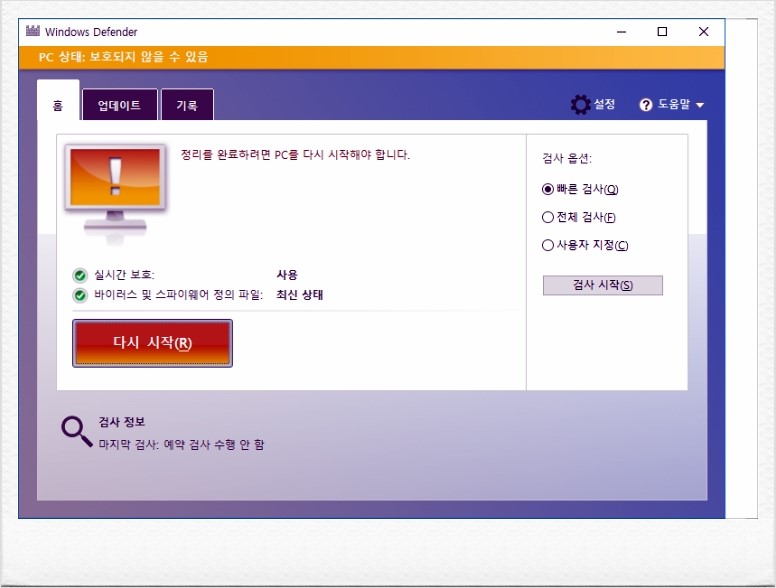Click the 사용 status value

(x=287, y=275)
